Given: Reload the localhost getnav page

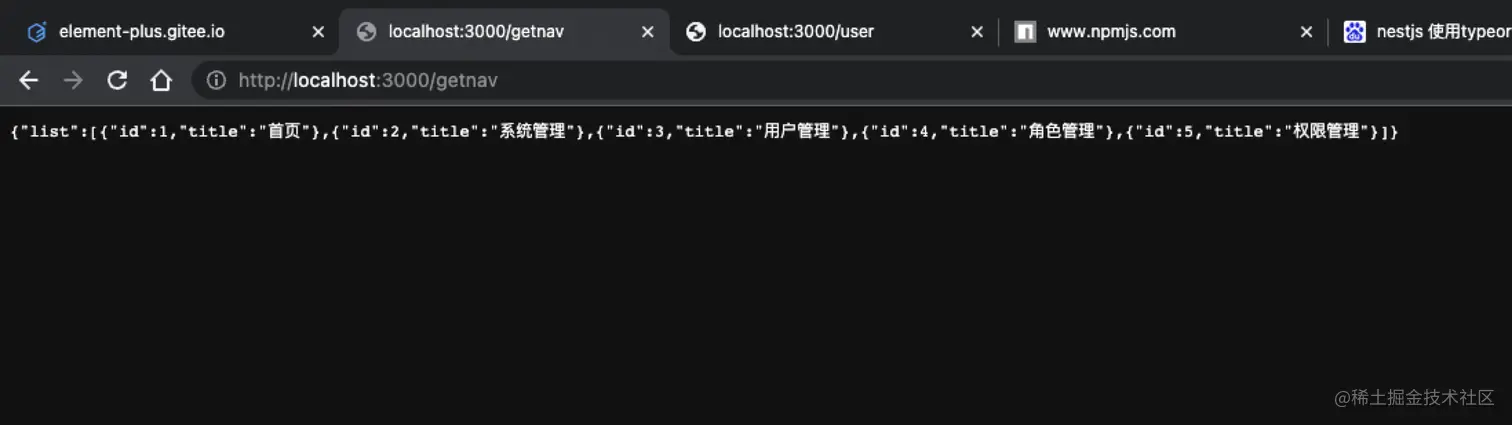Looking at the screenshot, I should [x=117, y=81].
